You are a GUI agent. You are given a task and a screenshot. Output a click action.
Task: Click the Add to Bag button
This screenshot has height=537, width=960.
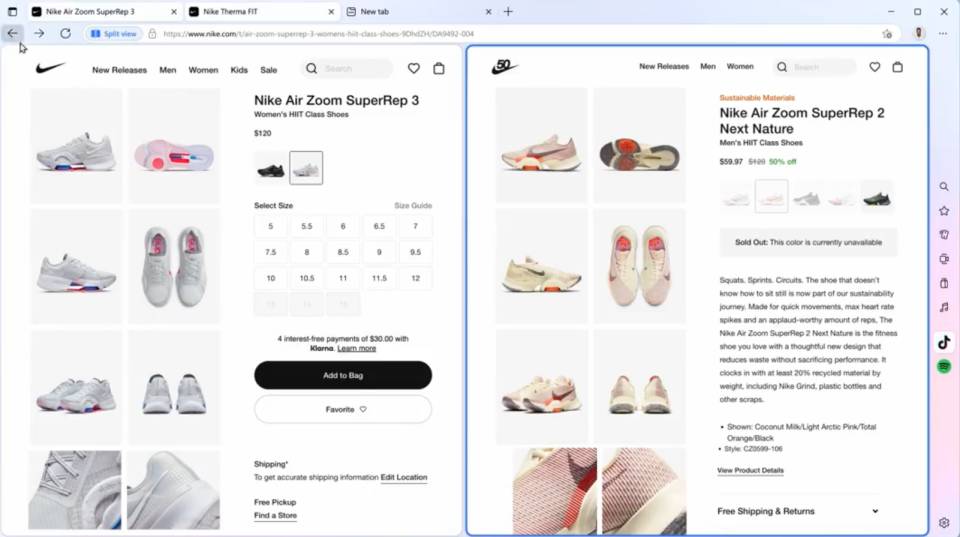coord(343,375)
